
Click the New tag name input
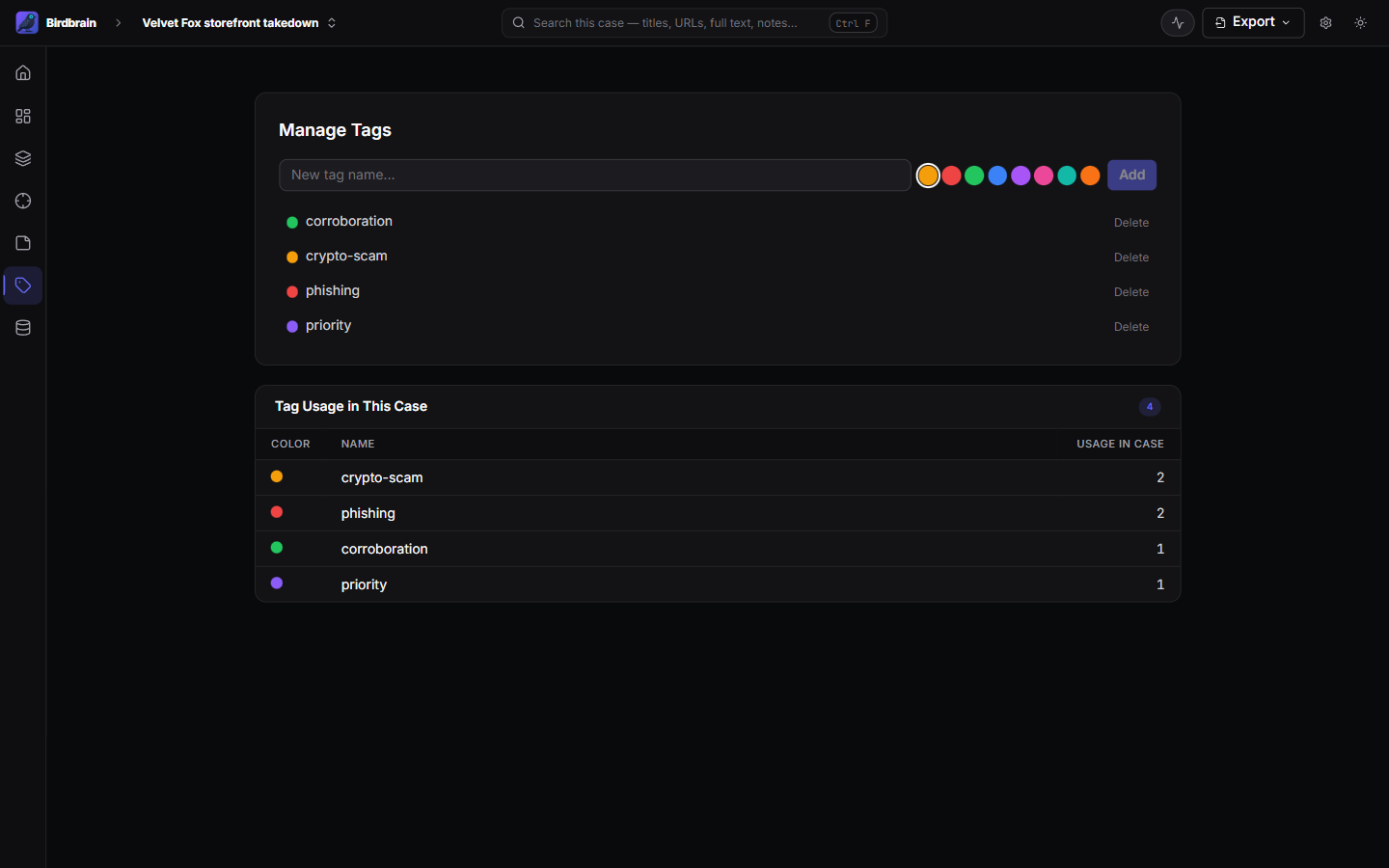pyautogui.click(x=595, y=175)
